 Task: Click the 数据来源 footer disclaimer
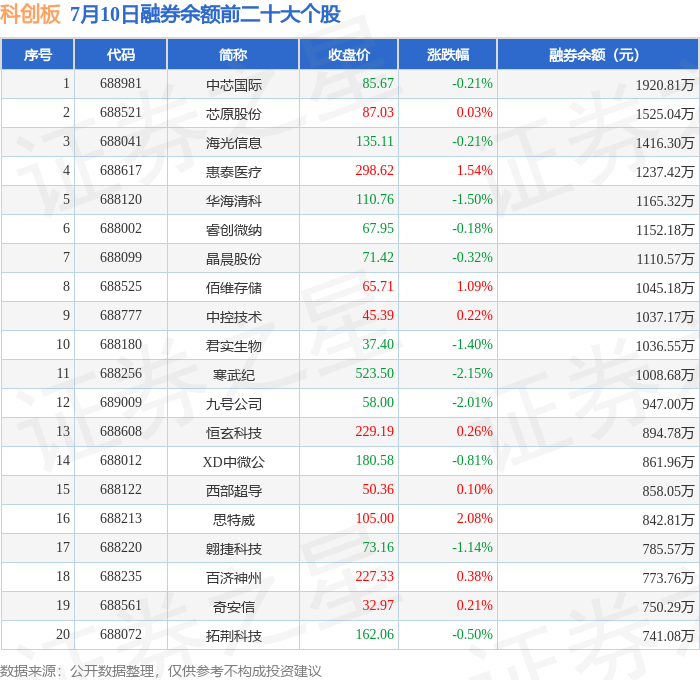(x=161, y=671)
